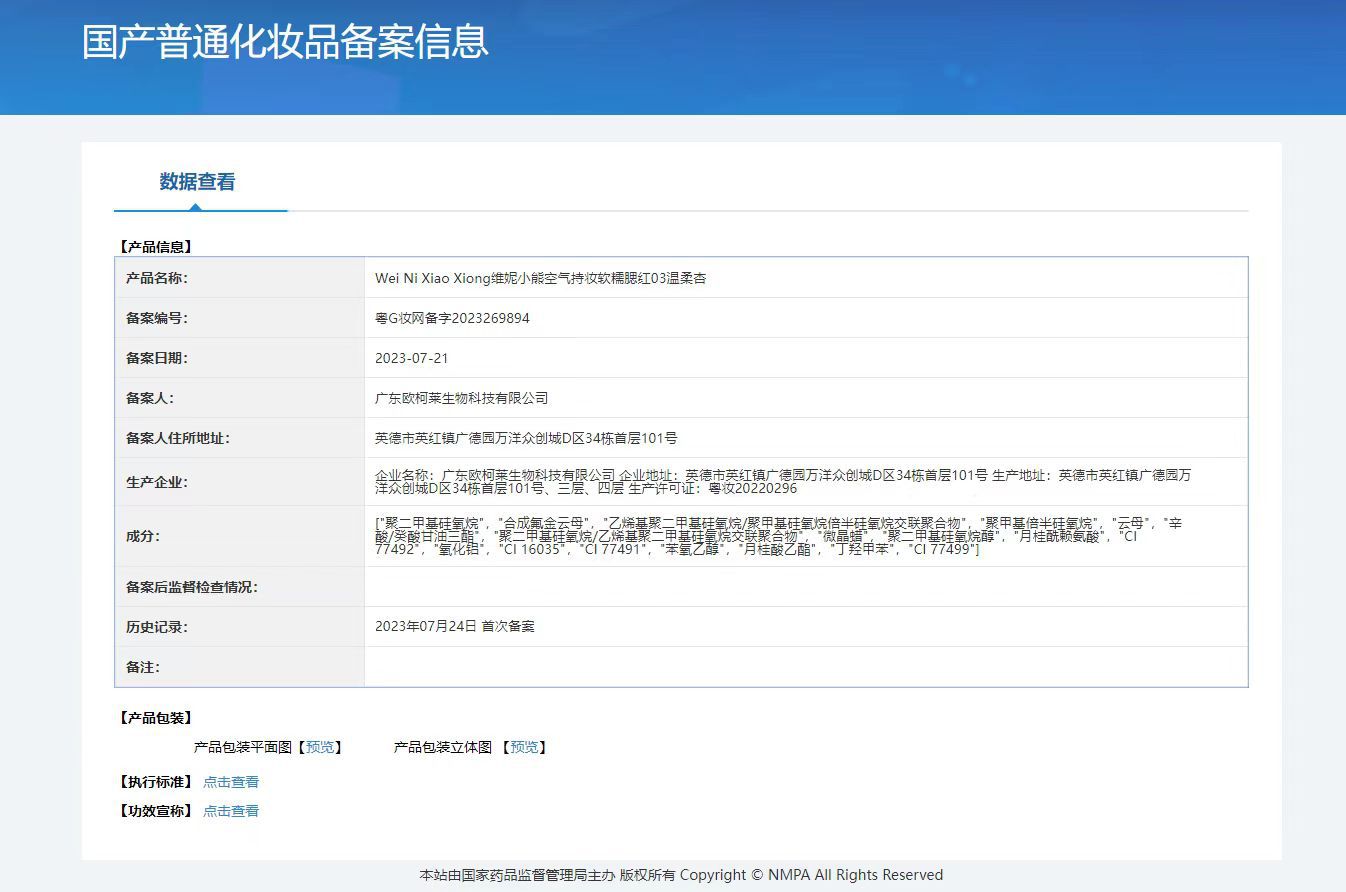
Task: Open the 产品包装平面图 预览 link
Action: (x=320, y=747)
